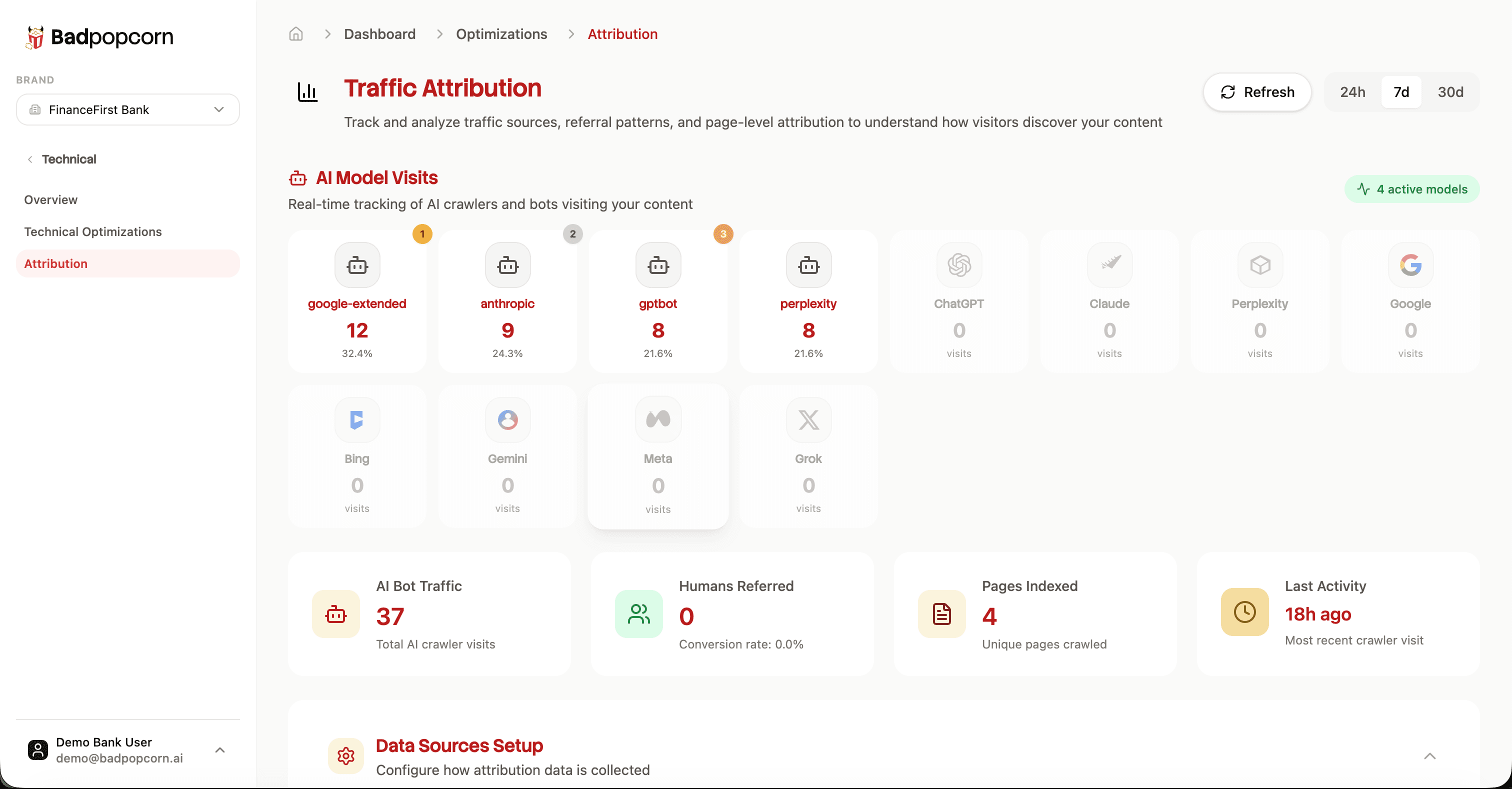The height and width of the screenshot is (789, 1512).
Task: Click the home icon in breadcrumb
Action: pyautogui.click(x=296, y=34)
